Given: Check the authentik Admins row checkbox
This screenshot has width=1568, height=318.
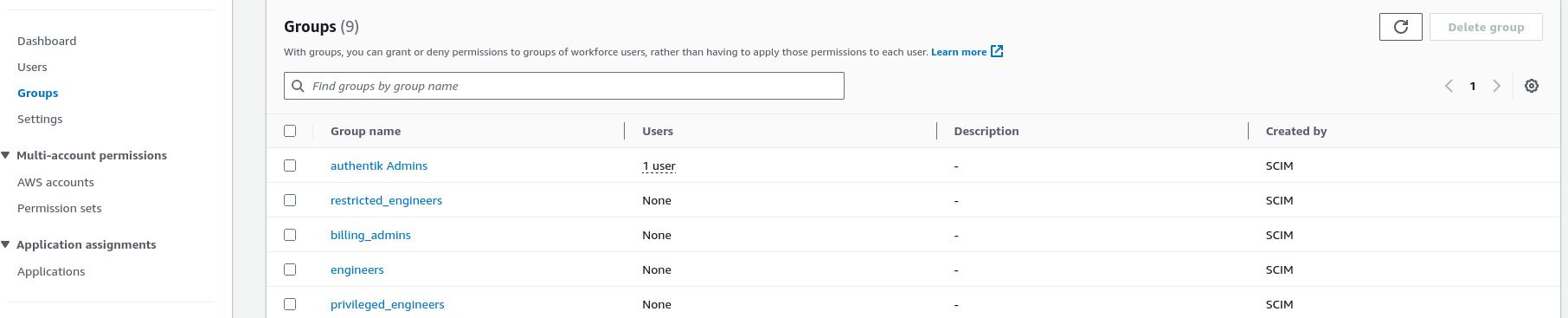Looking at the screenshot, I should [290, 165].
